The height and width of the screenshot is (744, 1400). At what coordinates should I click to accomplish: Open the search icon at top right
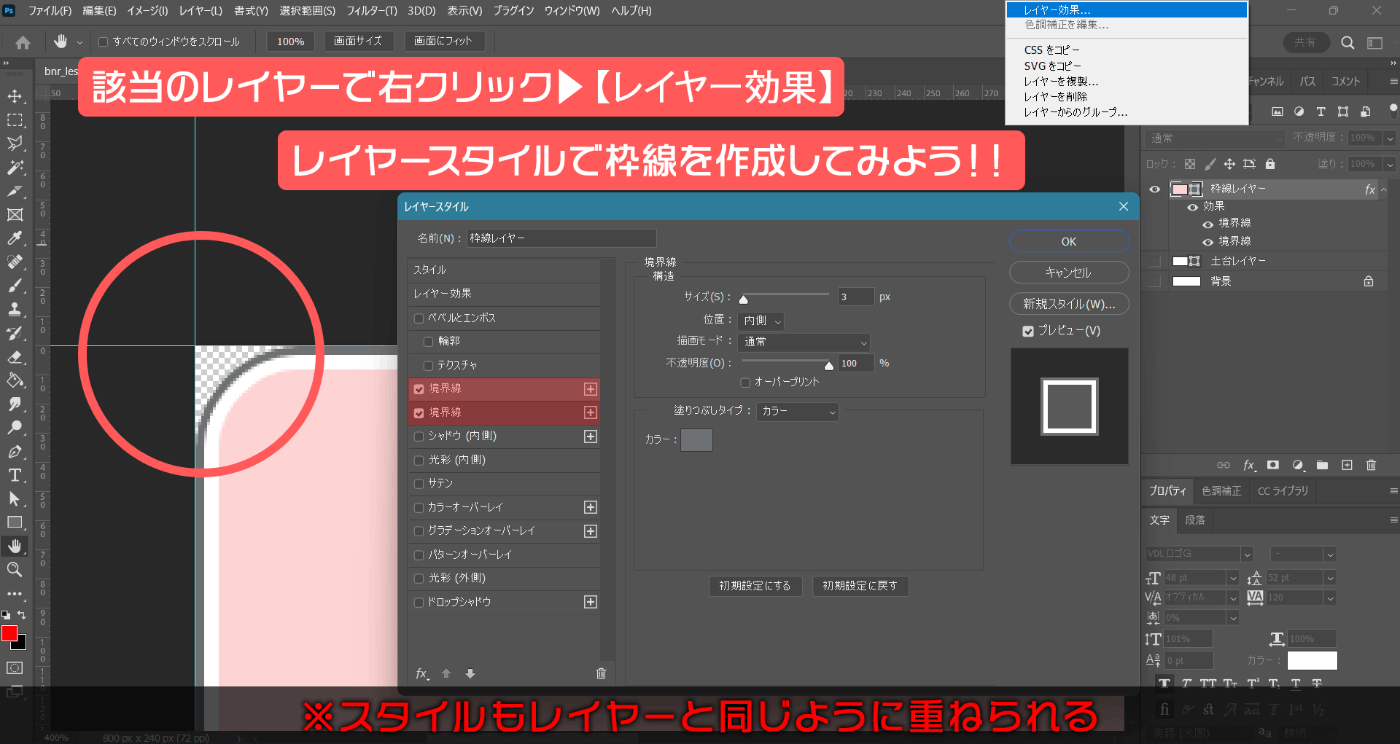point(1347,42)
